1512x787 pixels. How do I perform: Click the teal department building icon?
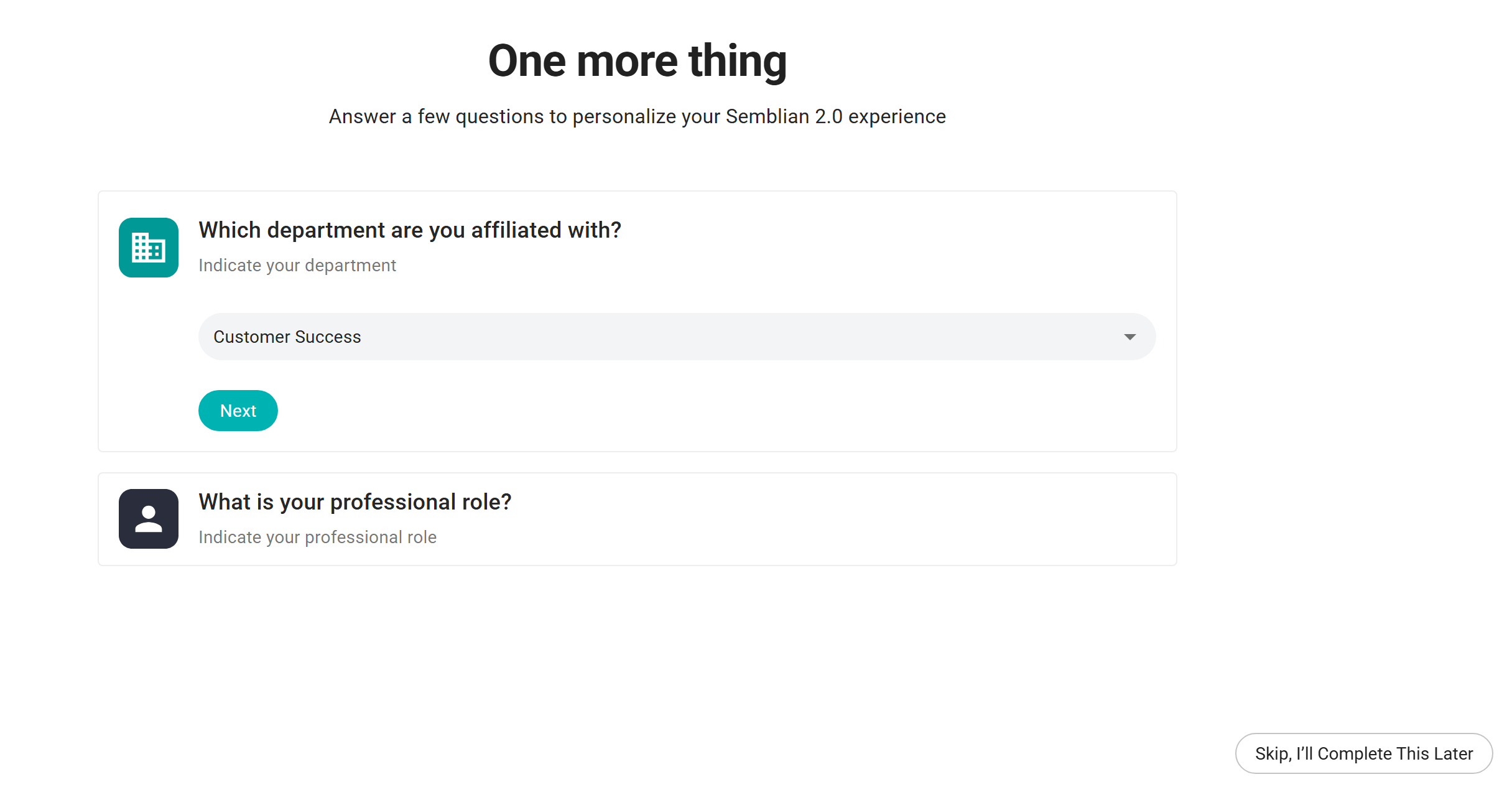point(149,248)
